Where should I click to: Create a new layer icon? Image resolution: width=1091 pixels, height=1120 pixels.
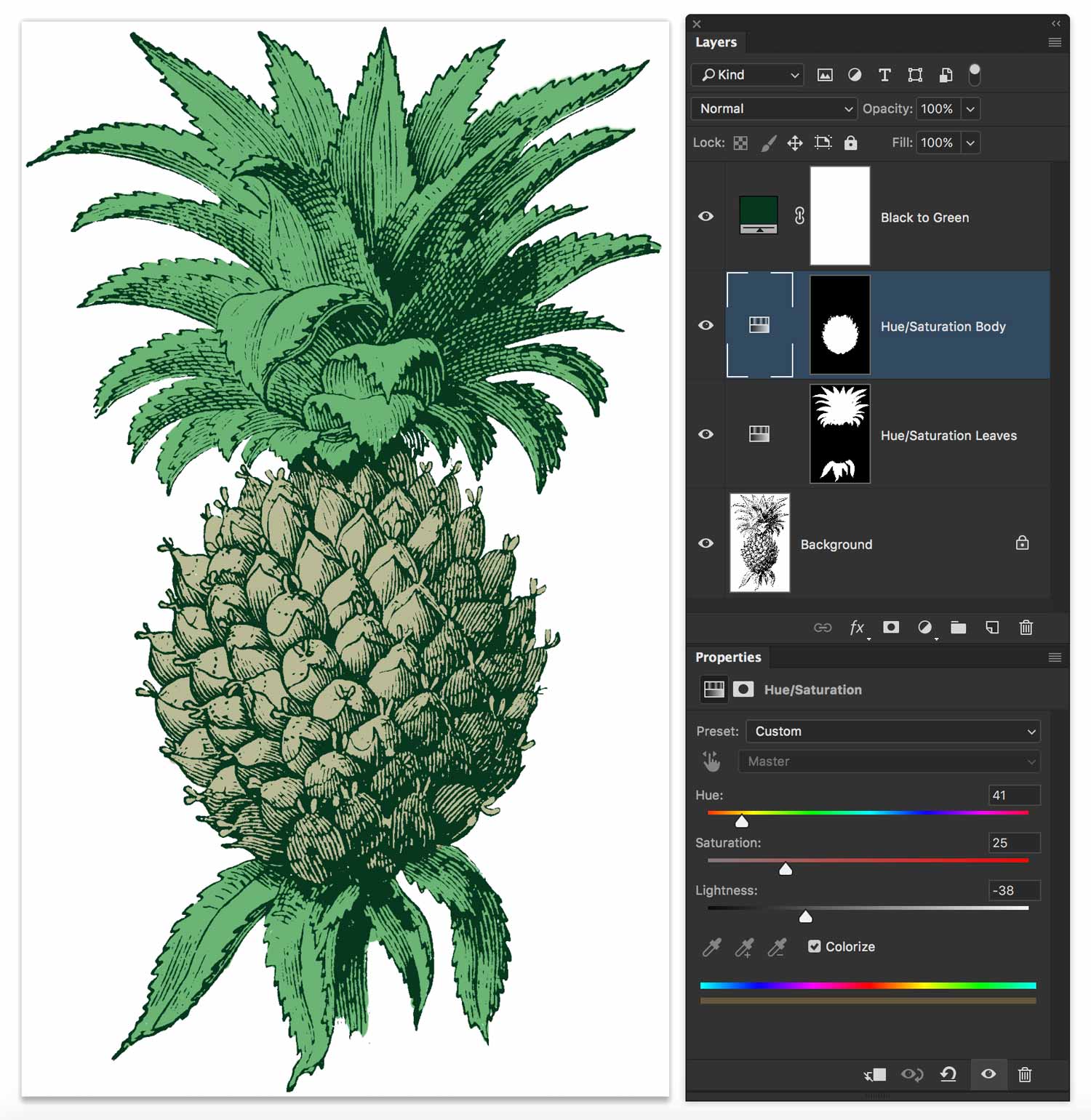click(992, 627)
